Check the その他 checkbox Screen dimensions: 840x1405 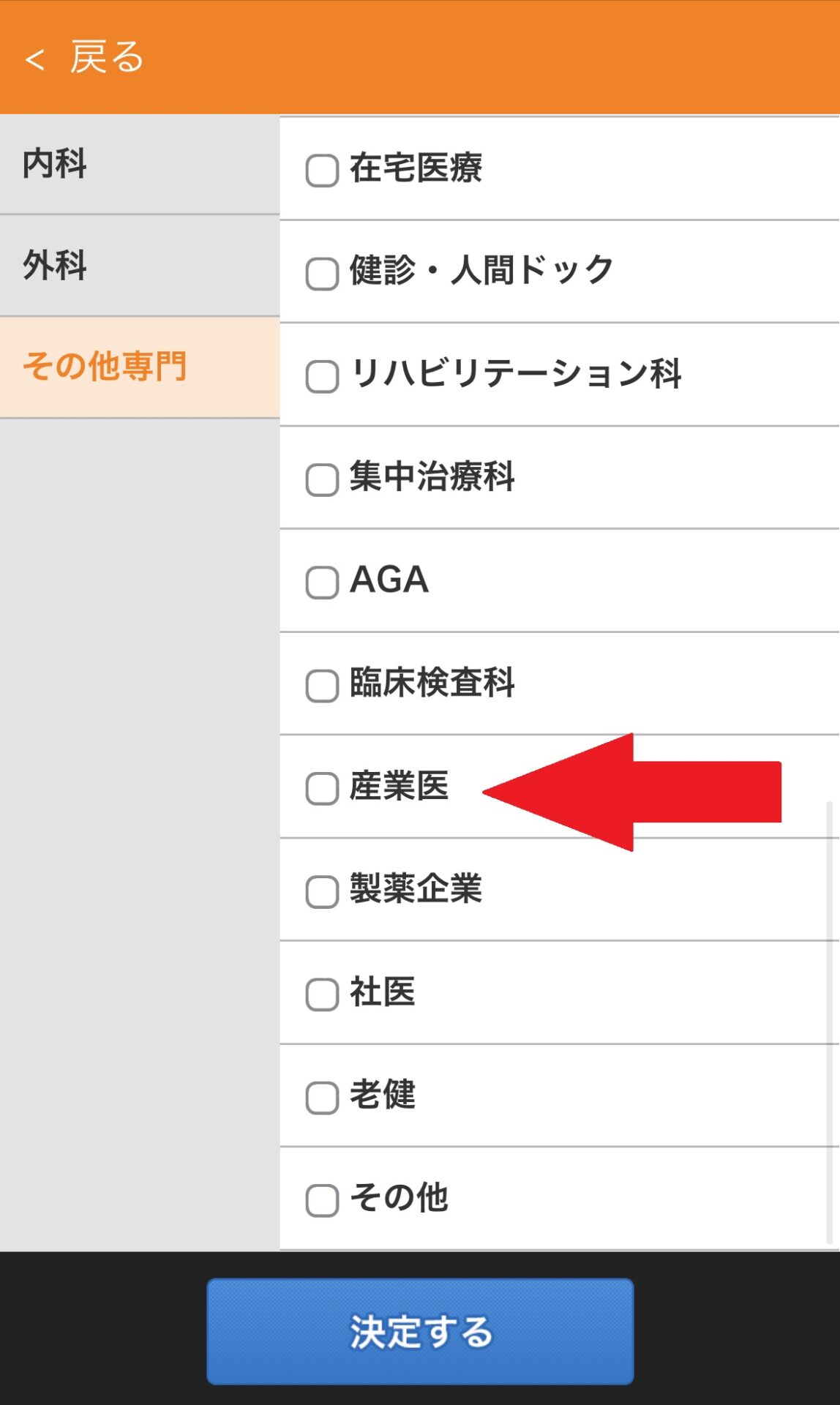322,1201
